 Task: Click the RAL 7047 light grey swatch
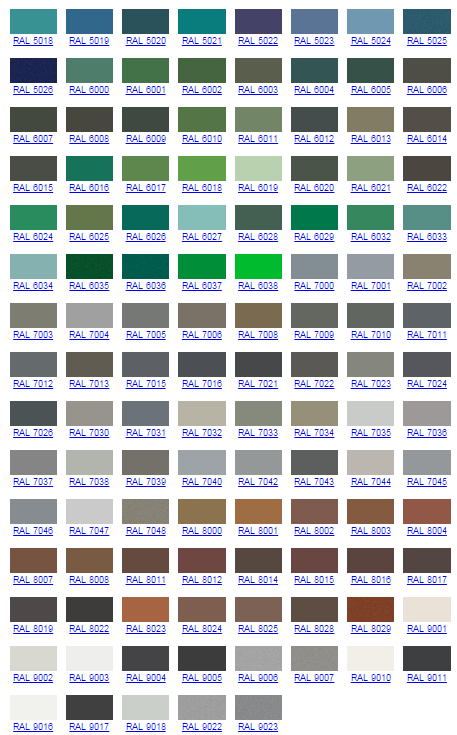pos(90,511)
